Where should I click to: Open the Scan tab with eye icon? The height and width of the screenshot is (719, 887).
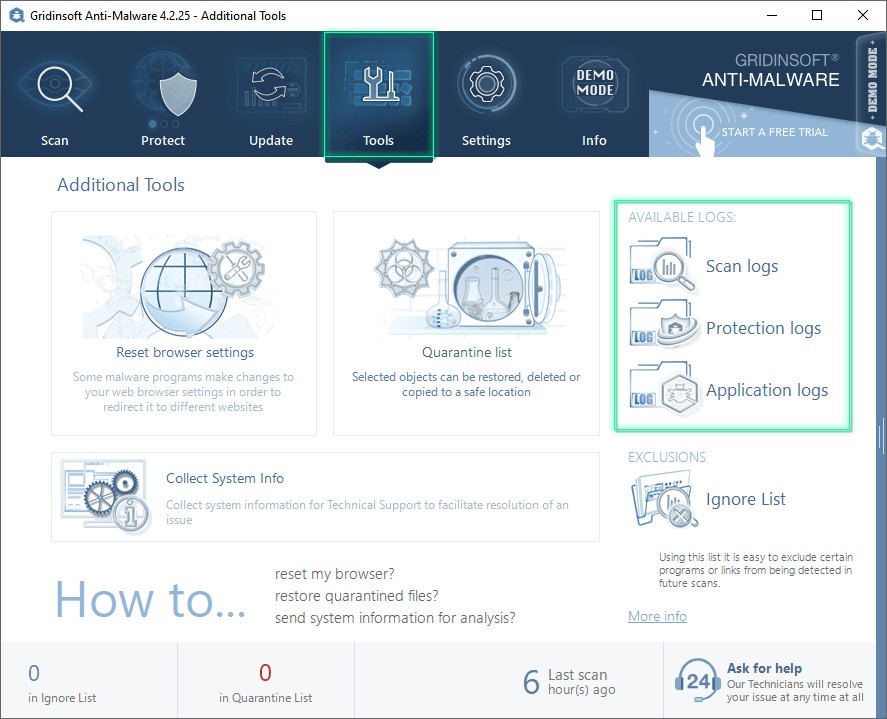point(55,96)
